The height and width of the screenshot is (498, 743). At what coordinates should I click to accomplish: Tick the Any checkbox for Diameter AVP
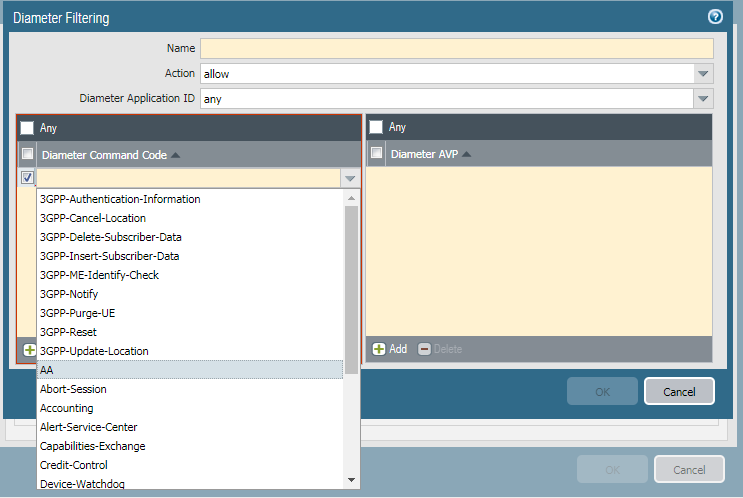pos(376,128)
